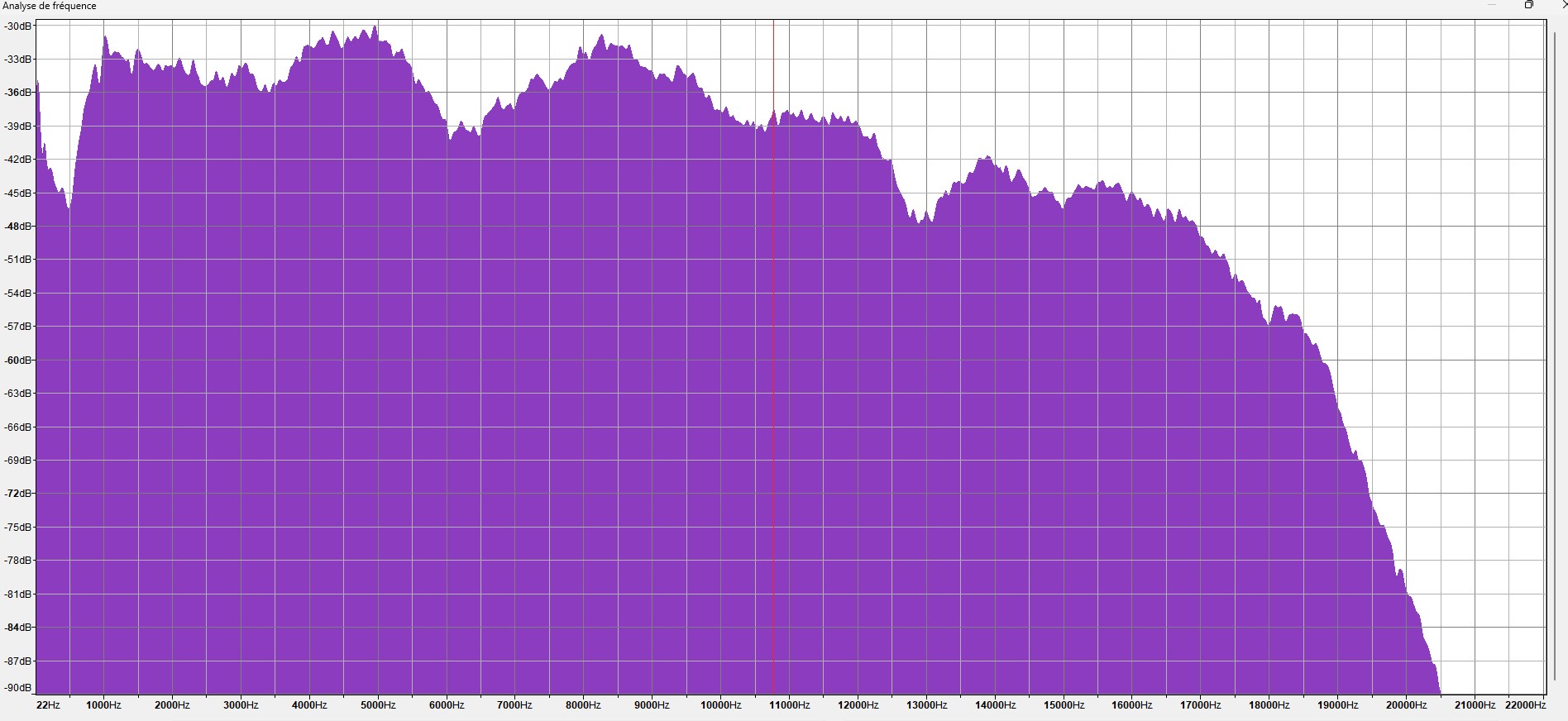Click the "-60dB" level axis label

click(x=18, y=360)
